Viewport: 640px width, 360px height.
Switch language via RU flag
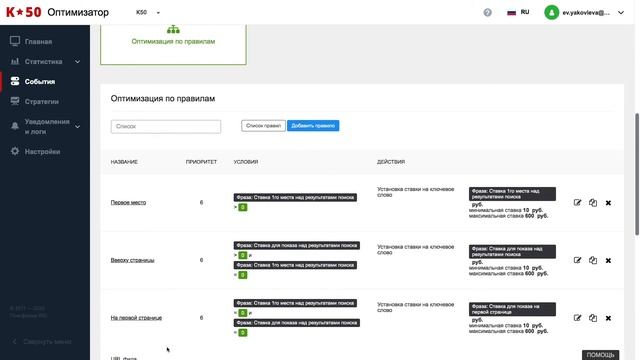[x=518, y=12]
